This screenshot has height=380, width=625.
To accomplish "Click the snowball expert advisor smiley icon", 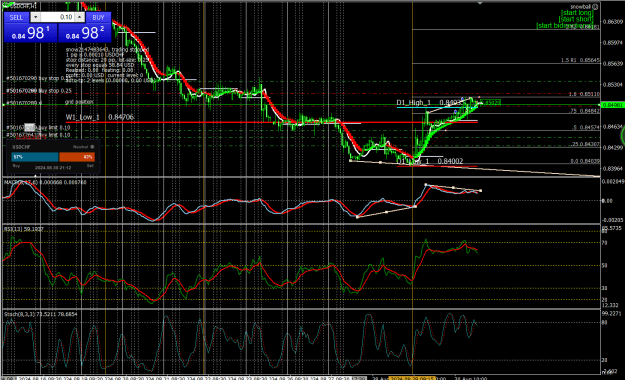I will (x=595, y=7).
